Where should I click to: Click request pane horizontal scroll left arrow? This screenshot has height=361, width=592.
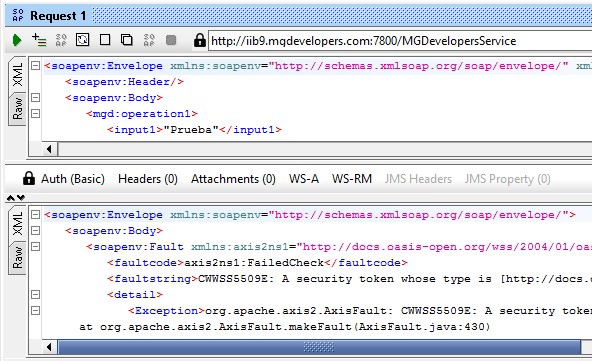[x=49, y=149]
